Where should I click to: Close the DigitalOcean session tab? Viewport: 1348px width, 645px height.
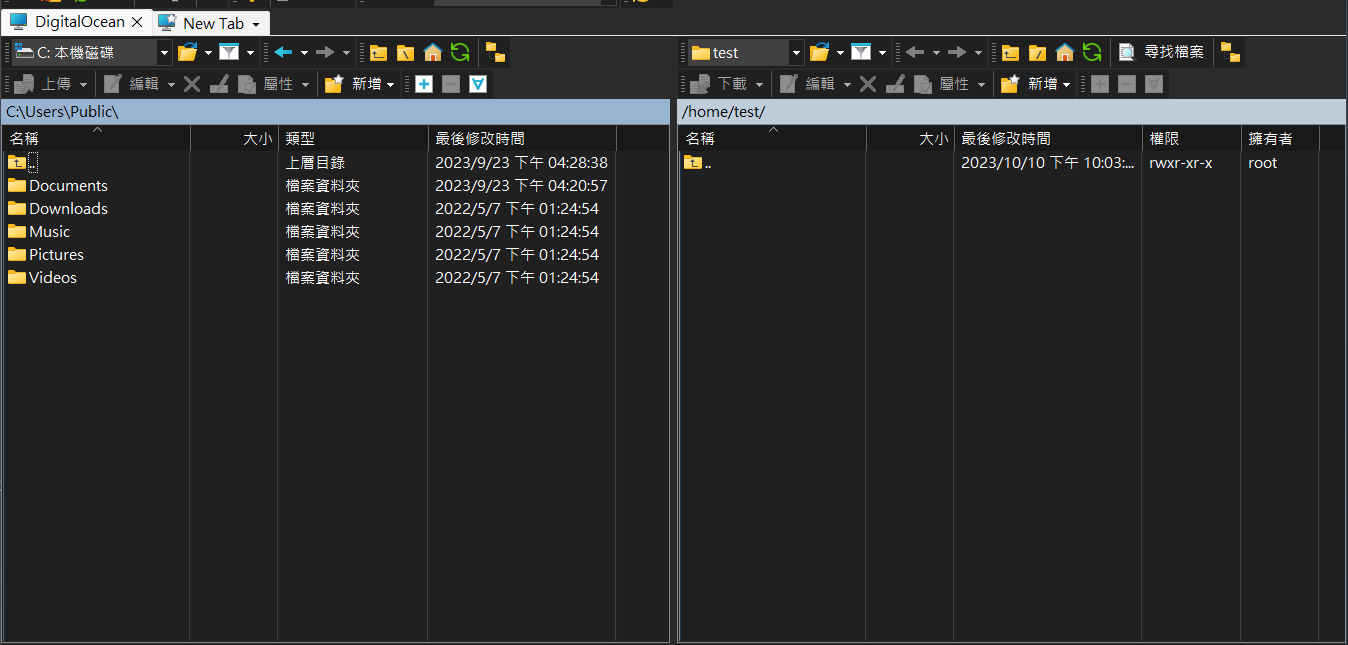pyautogui.click(x=138, y=22)
